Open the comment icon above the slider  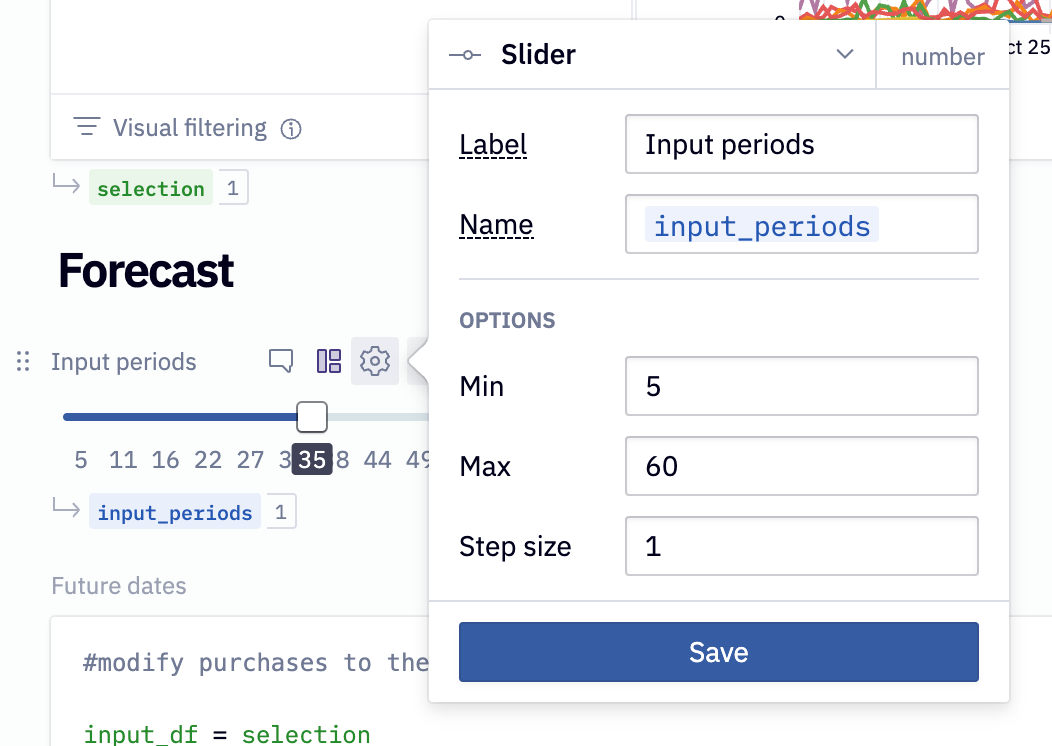tap(281, 361)
